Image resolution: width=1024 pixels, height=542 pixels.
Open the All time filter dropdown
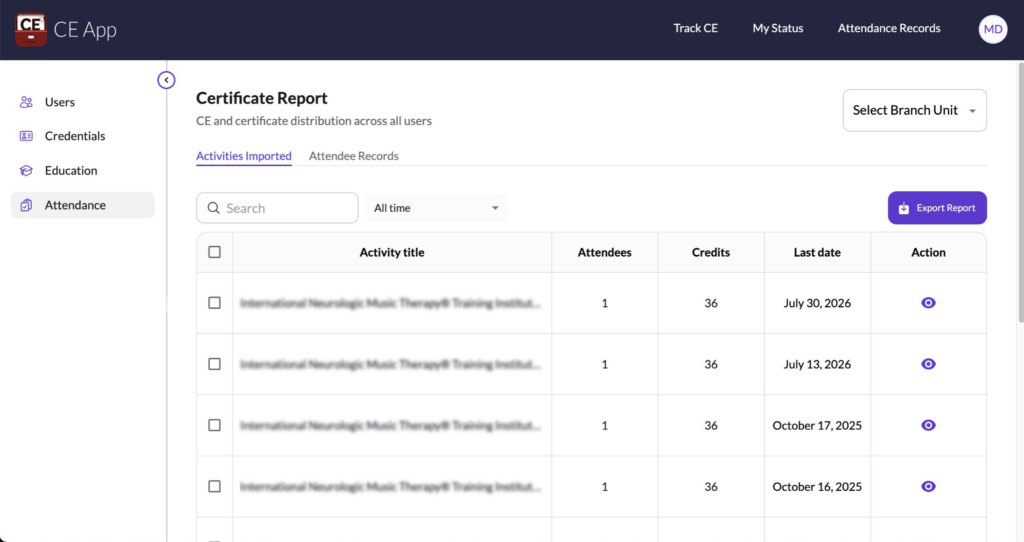[x=436, y=208]
